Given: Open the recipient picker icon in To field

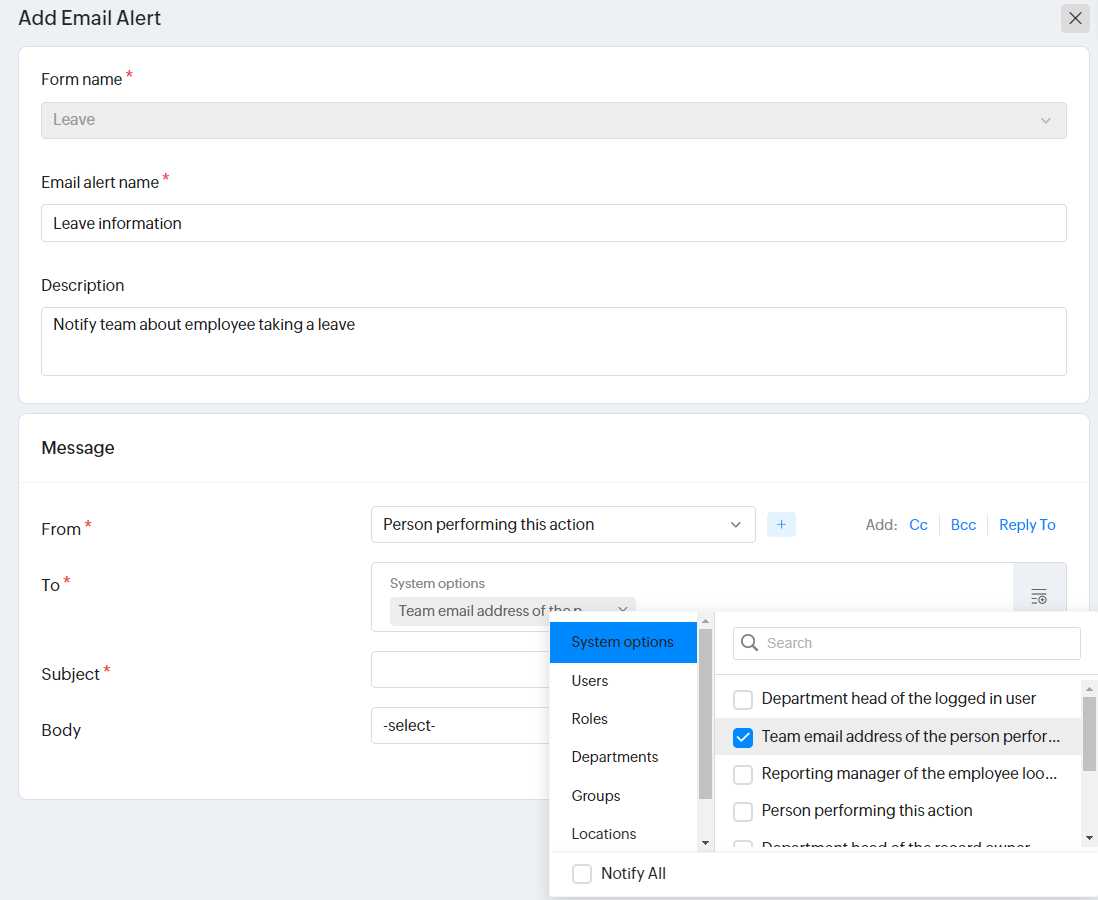Looking at the screenshot, I should click(1039, 597).
